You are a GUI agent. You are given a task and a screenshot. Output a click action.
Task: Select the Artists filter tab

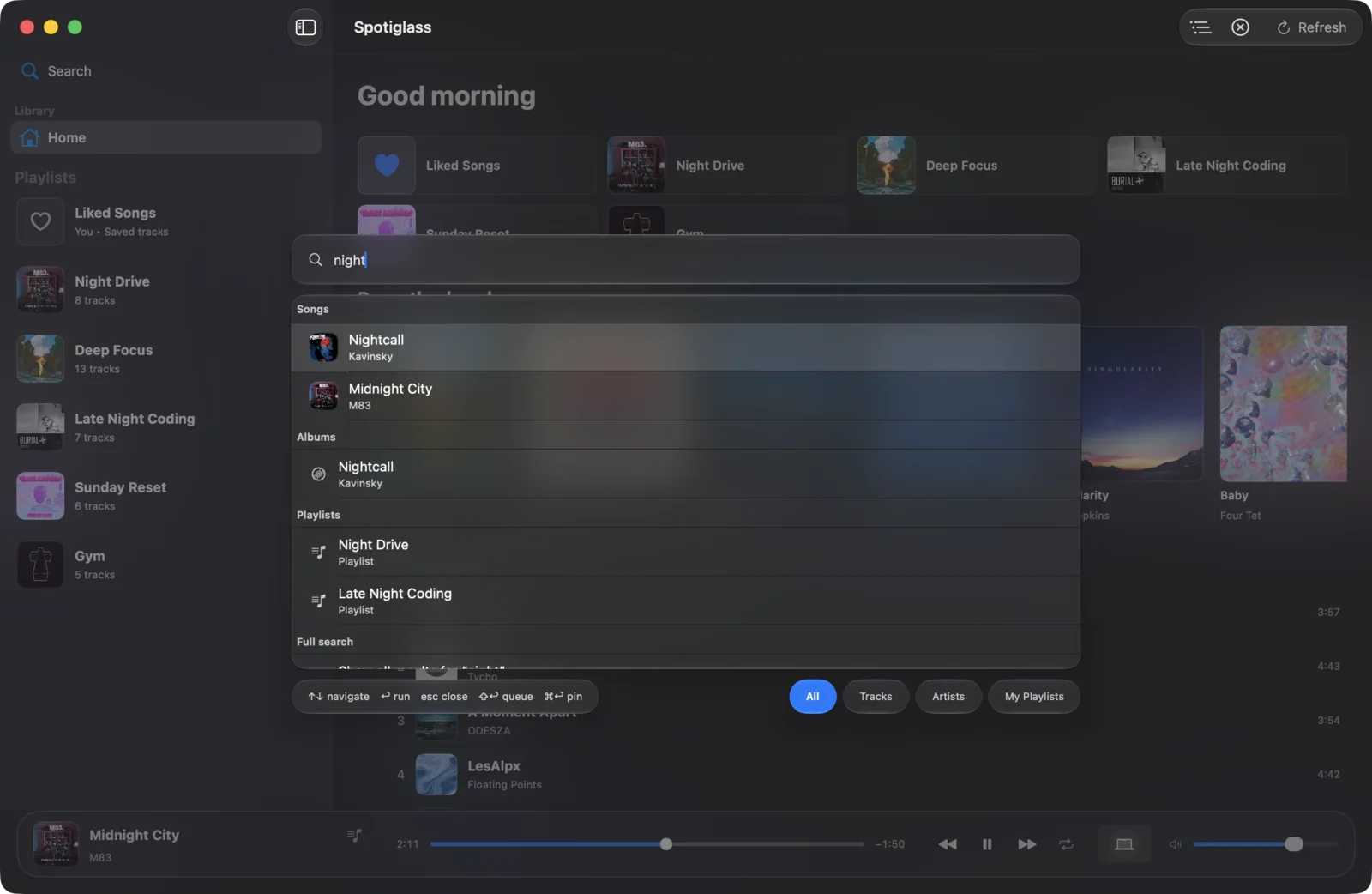[948, 697]
